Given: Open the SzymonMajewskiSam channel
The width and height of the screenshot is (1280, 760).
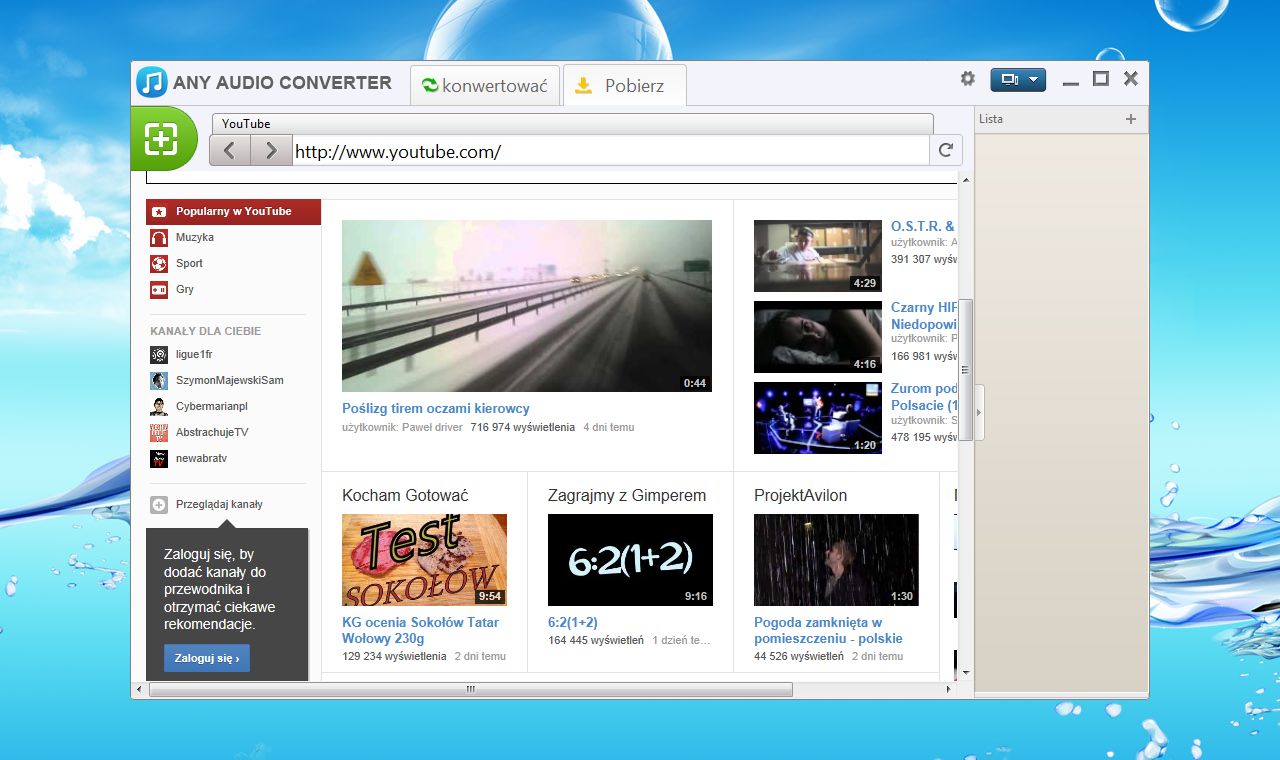Looking at the screenshot, I should tap(229, 380).
